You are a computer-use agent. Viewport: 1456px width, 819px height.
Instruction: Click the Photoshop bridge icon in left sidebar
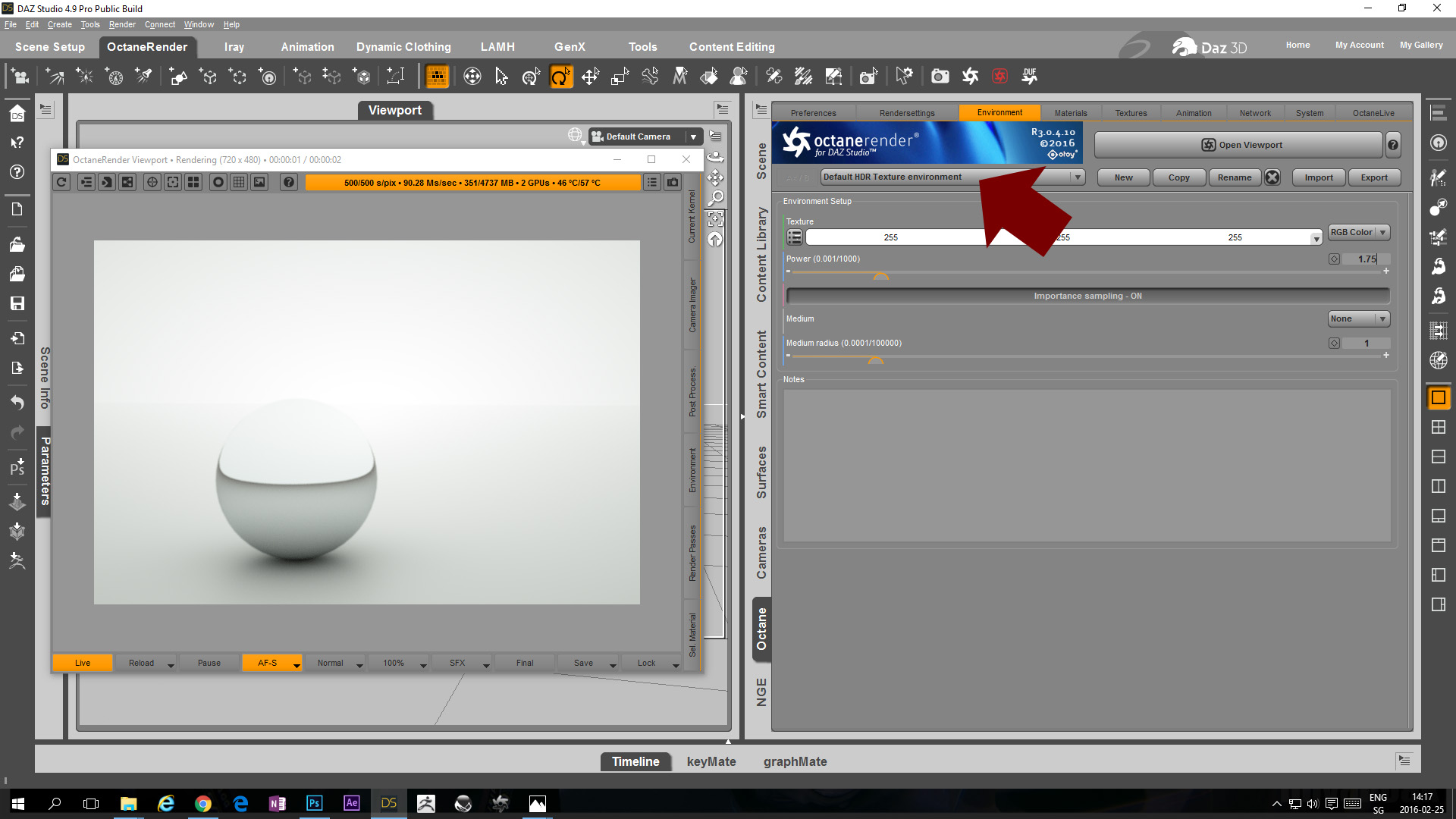pos(17,467)
